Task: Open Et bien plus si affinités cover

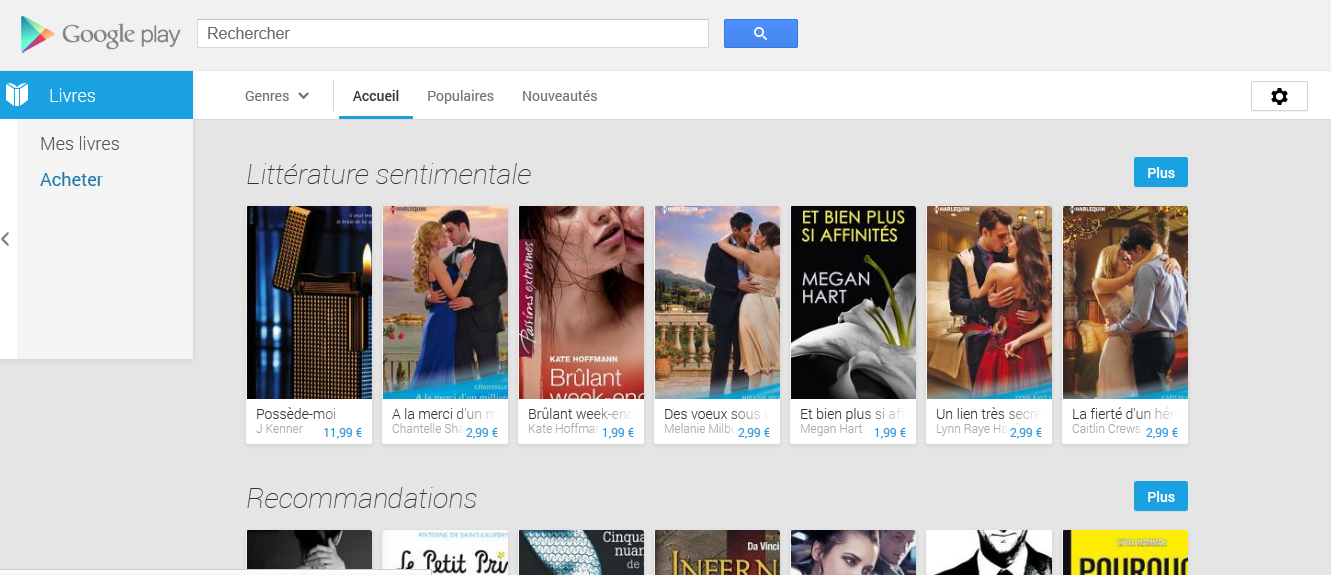Action: [x=853, y=302]
